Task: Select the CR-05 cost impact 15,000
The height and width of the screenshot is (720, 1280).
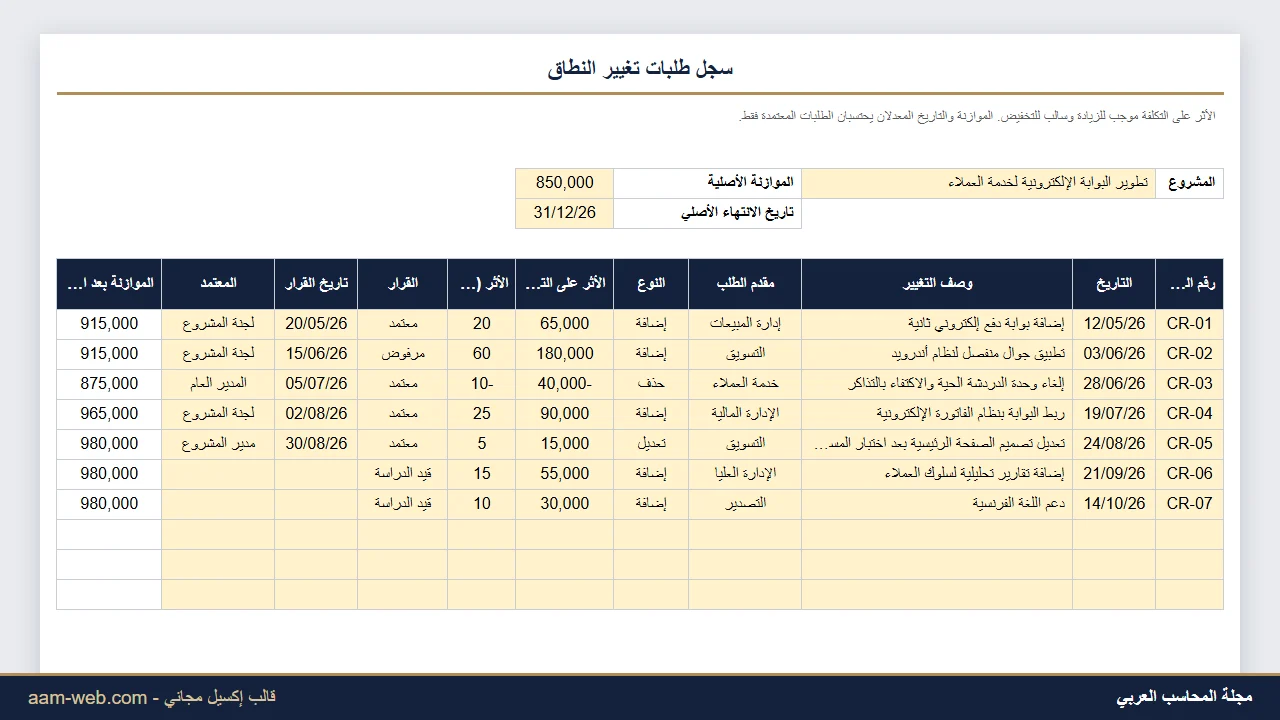Action: 564,444
